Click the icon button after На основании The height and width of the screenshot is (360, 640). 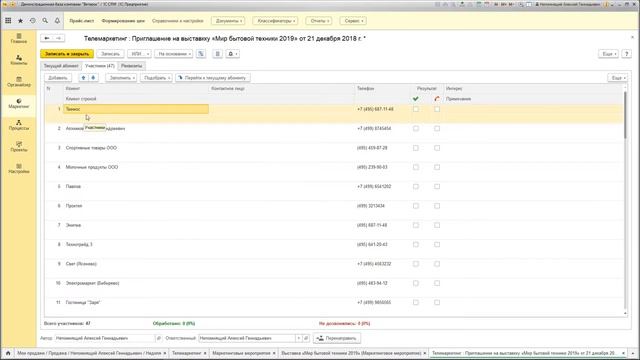coord(201,54)
